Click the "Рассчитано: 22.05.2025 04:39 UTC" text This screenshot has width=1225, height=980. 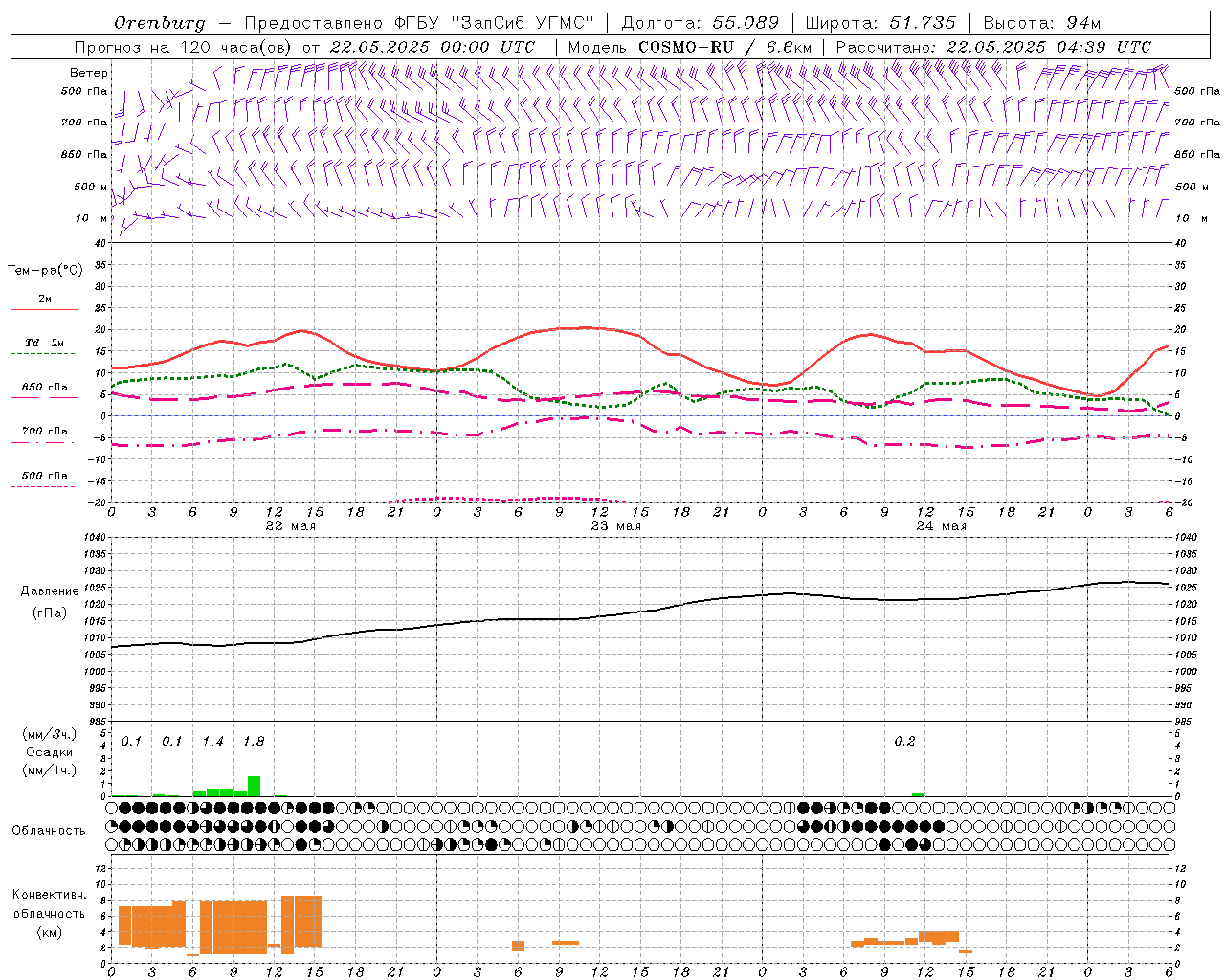point(993,47)
